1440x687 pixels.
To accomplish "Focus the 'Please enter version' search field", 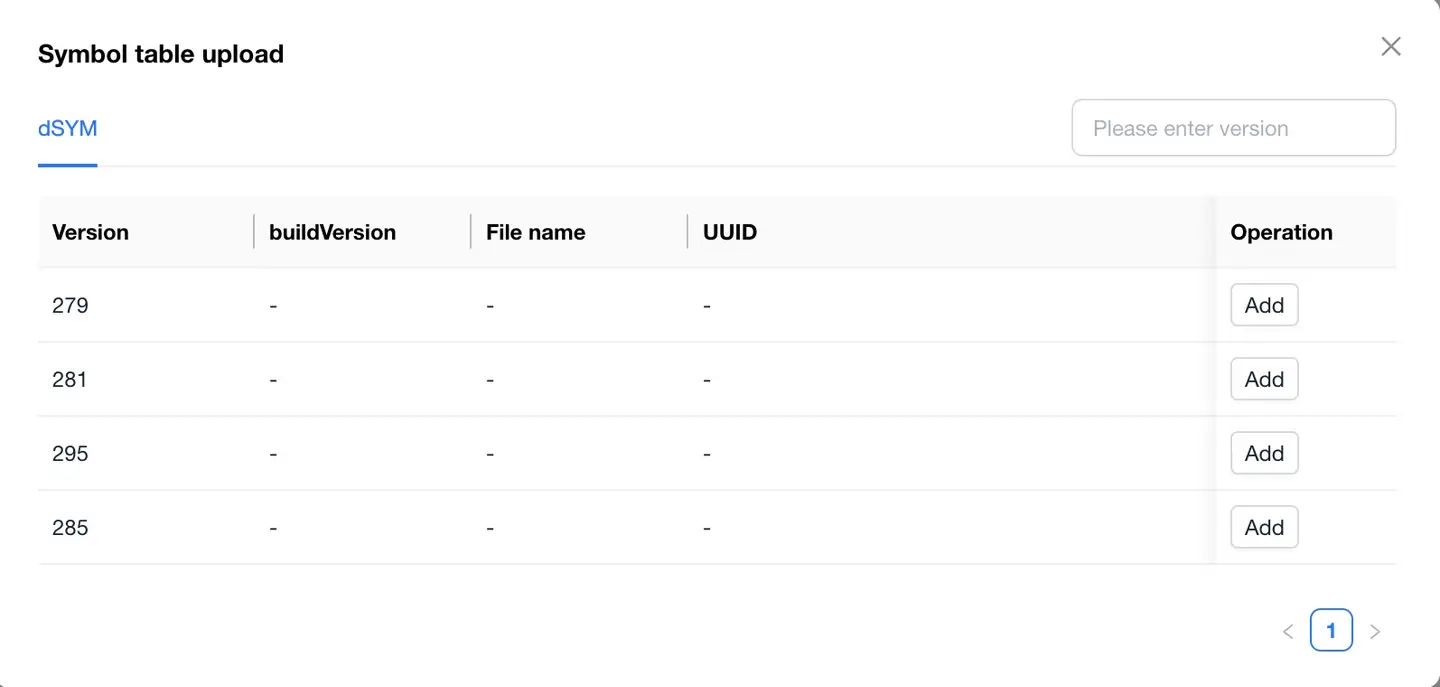I will click(x=1233, y=128).
